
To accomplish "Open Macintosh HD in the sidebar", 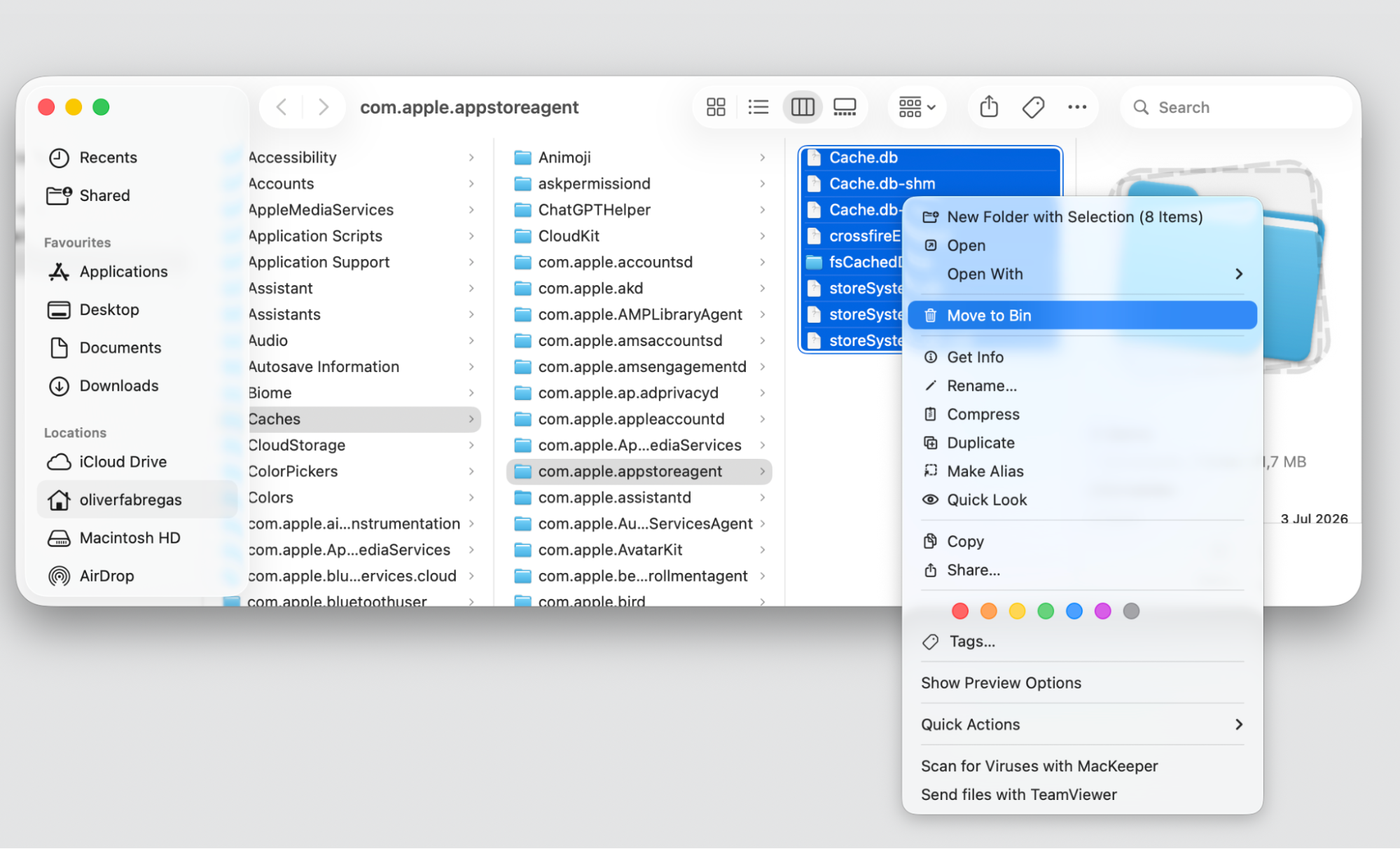I will pos(137,538).
